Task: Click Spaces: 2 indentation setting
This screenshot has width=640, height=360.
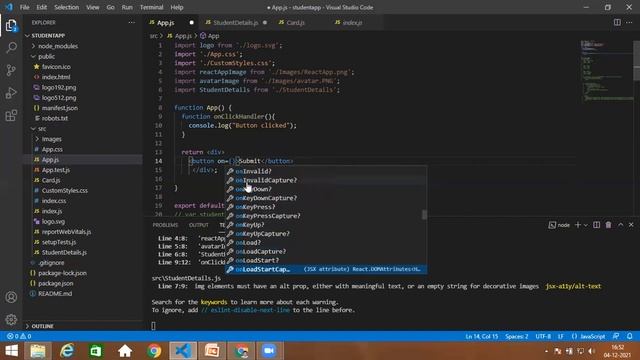Action: 516,336
